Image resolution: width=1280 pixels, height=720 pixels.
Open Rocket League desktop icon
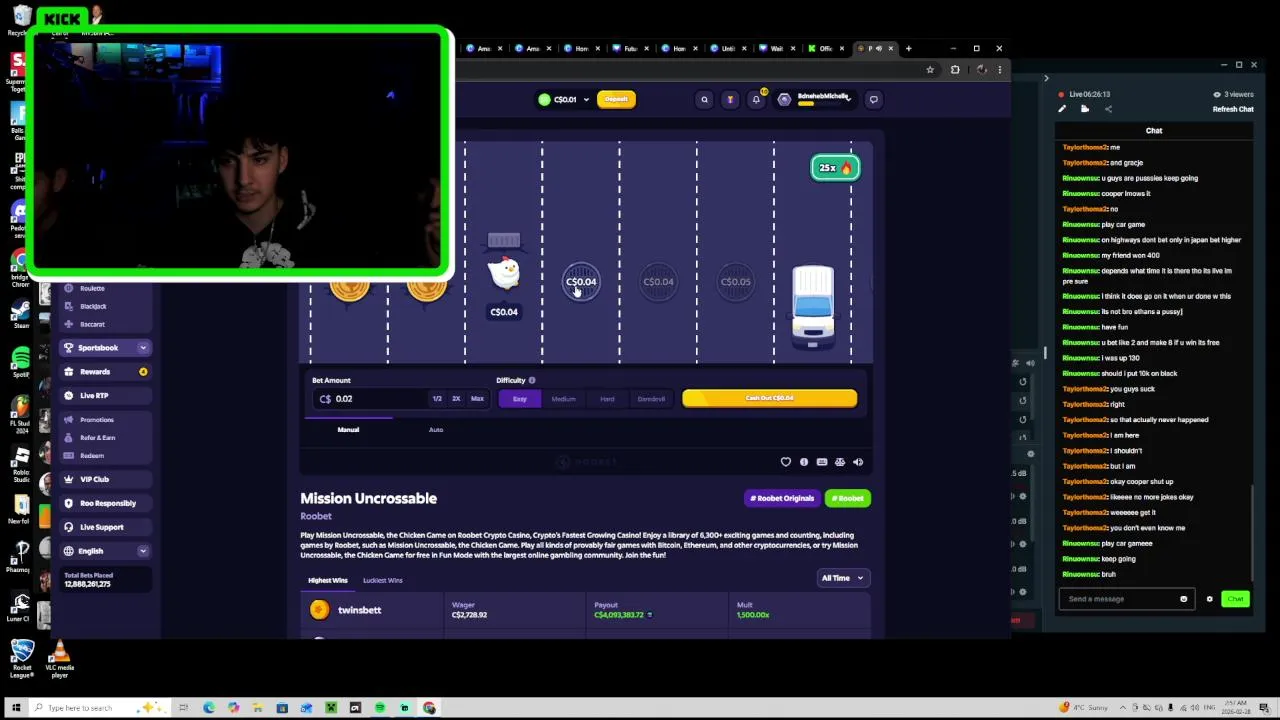22,660
